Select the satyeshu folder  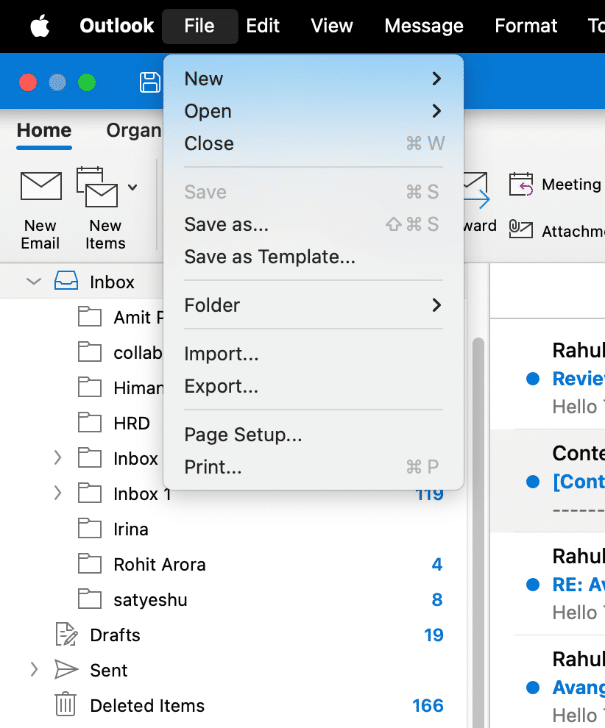(x=234, y=599)
